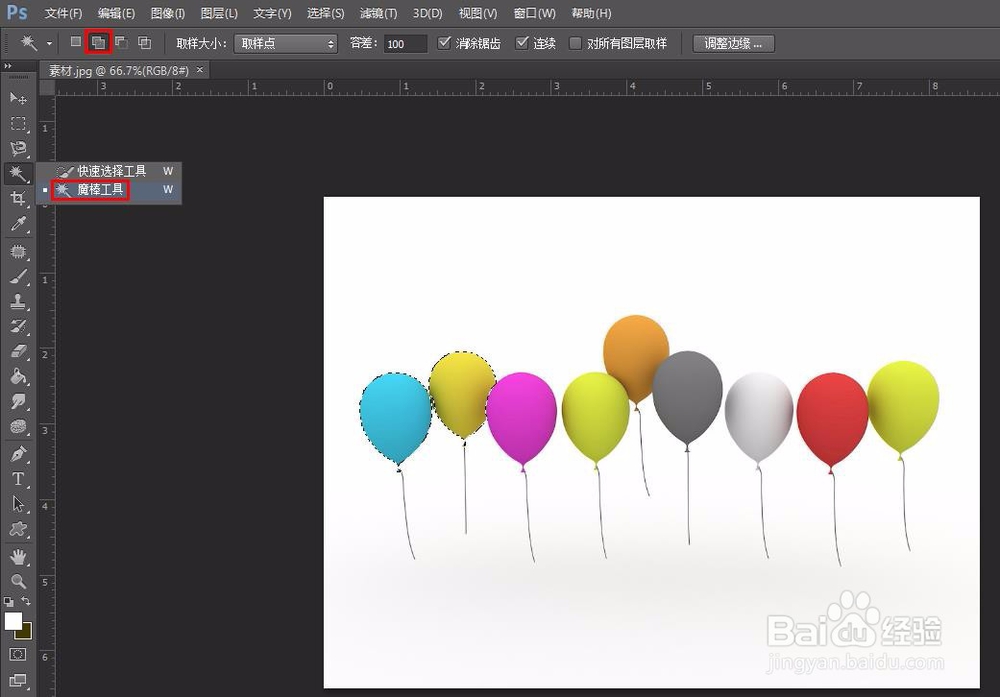Viewport: 1000px width, 697px height.
Task: Open the 编辑(E) menu
Action: pos(116,13)
